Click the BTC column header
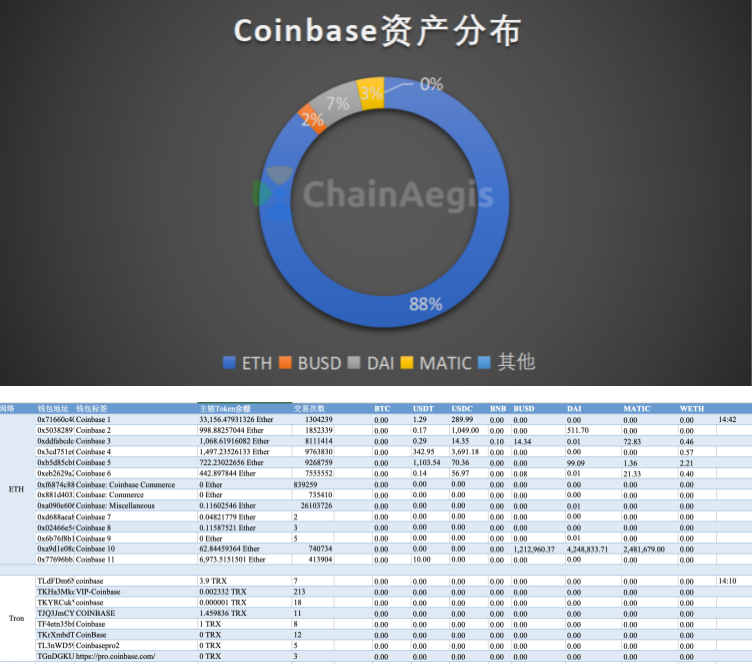The height and width of the screenshot is (666, 754). click(x=382, y=409)
